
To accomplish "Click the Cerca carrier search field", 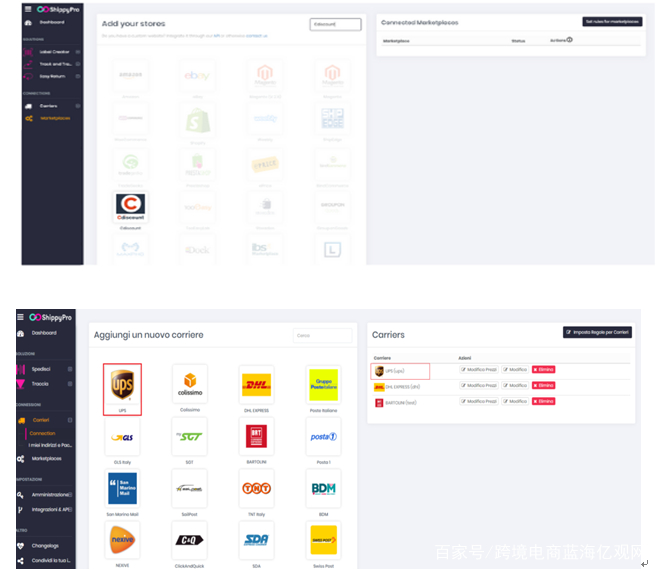I will point(323,336).
